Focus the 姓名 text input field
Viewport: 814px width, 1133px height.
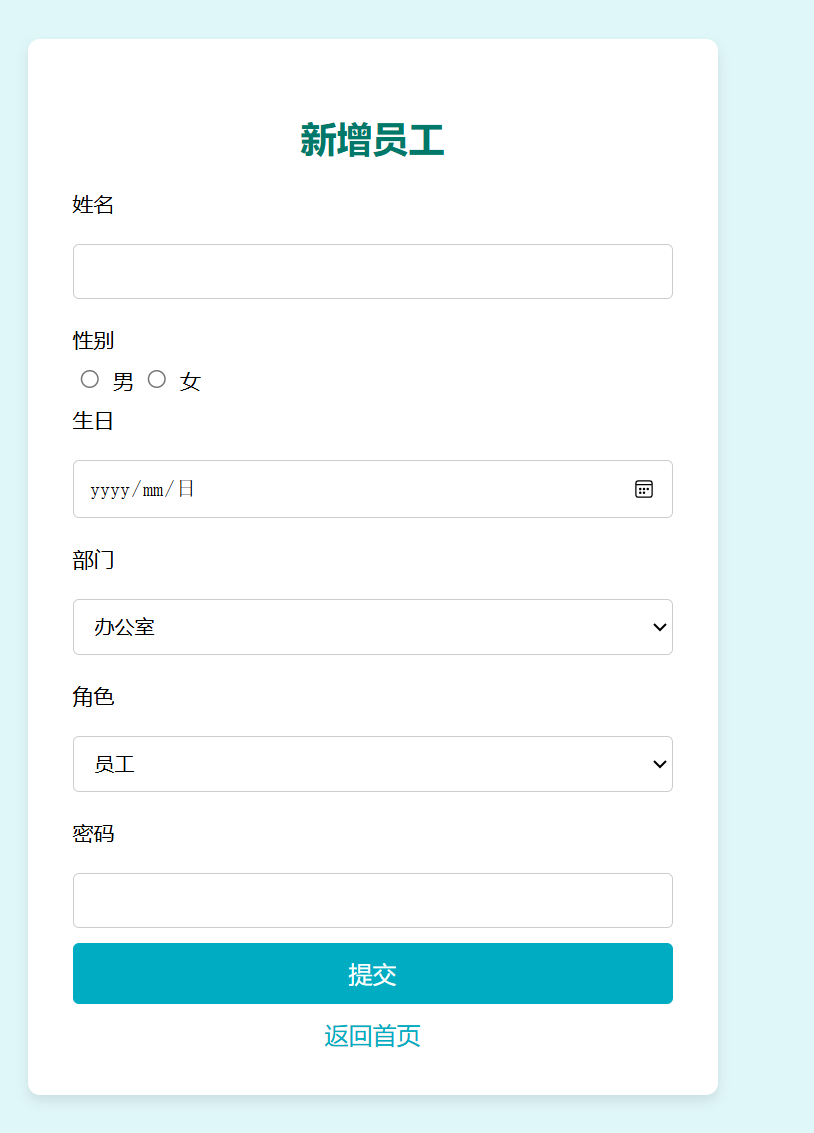pos(372,271)
